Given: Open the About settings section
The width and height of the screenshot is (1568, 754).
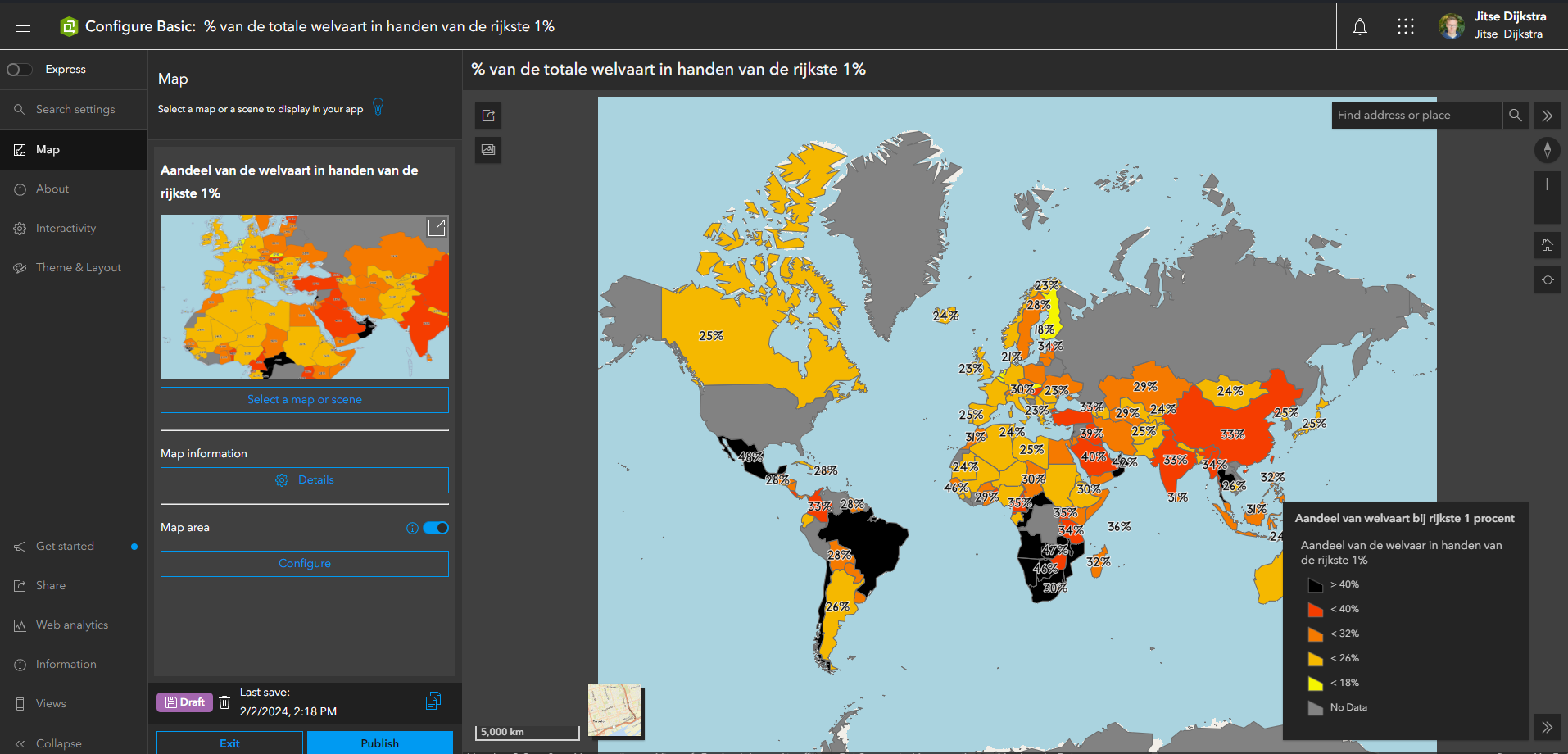Looking at the screenshot, I should coord(74,188).
